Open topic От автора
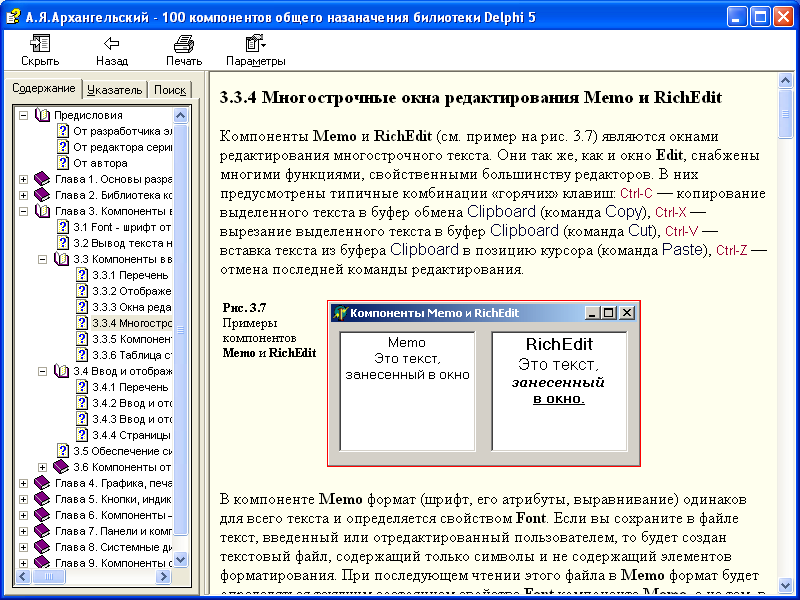 click(101, 163)
